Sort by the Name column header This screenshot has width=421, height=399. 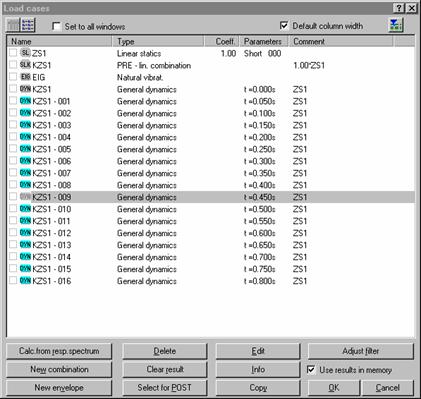click(60, 41)
